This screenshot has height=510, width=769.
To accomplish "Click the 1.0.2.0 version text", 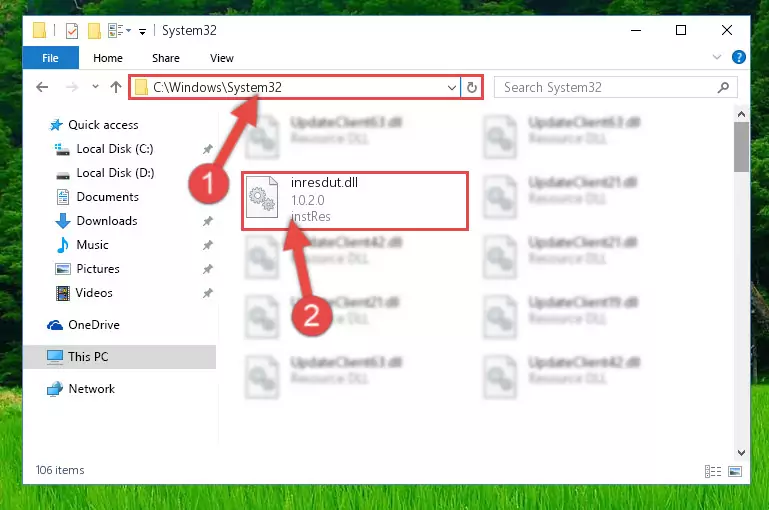I will pyautogui.click(x=308, y=200).
